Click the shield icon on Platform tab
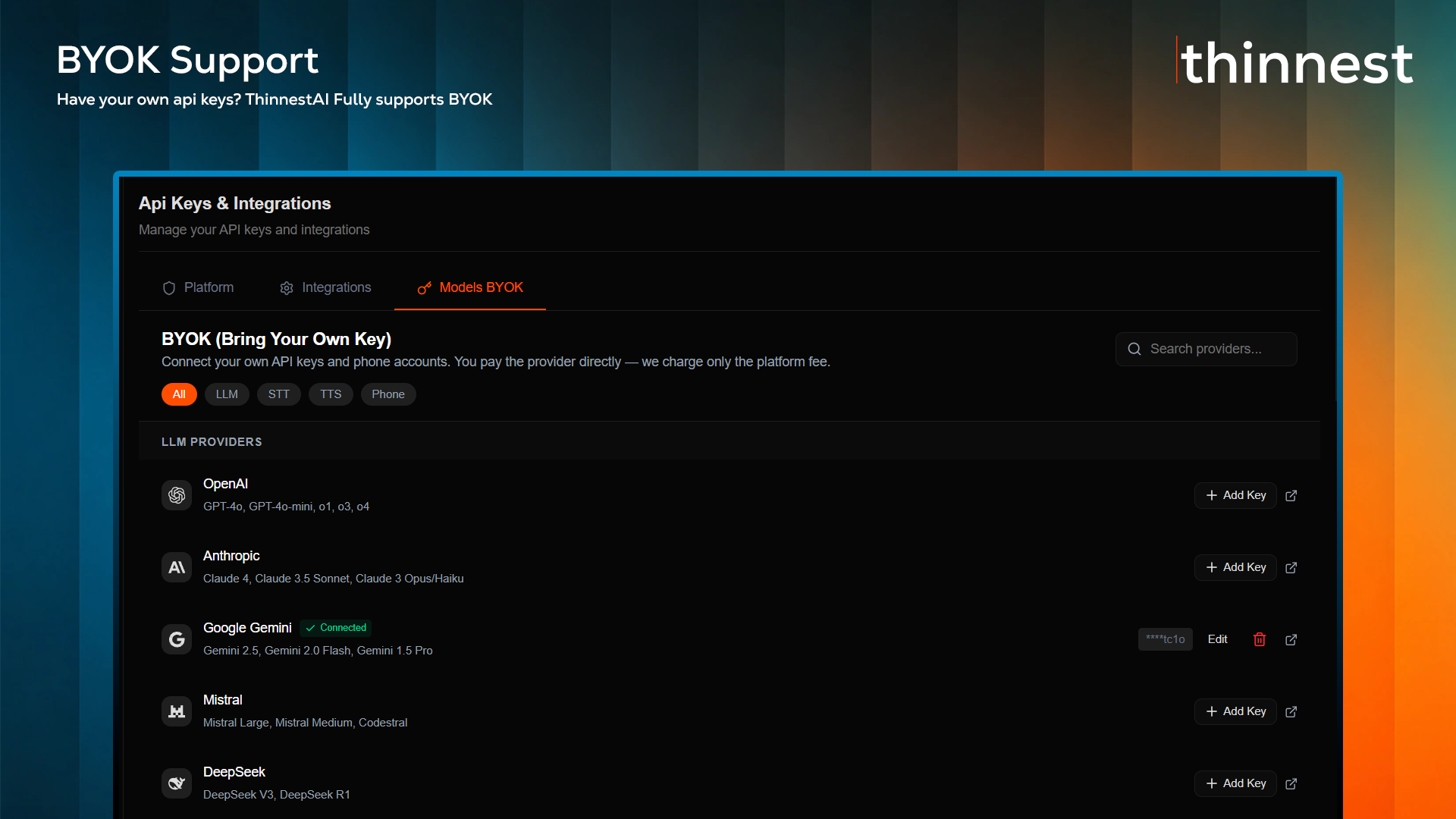Viewport: 1456px width, 819px height. click(169, 288)
